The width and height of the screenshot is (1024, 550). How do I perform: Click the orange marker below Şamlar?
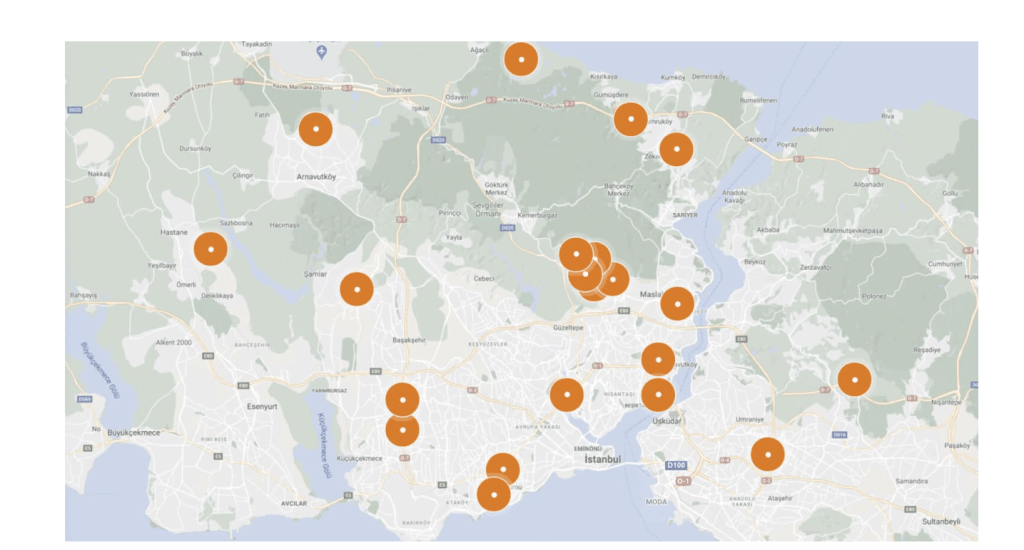pyautogui.click(x=356, y=289)
